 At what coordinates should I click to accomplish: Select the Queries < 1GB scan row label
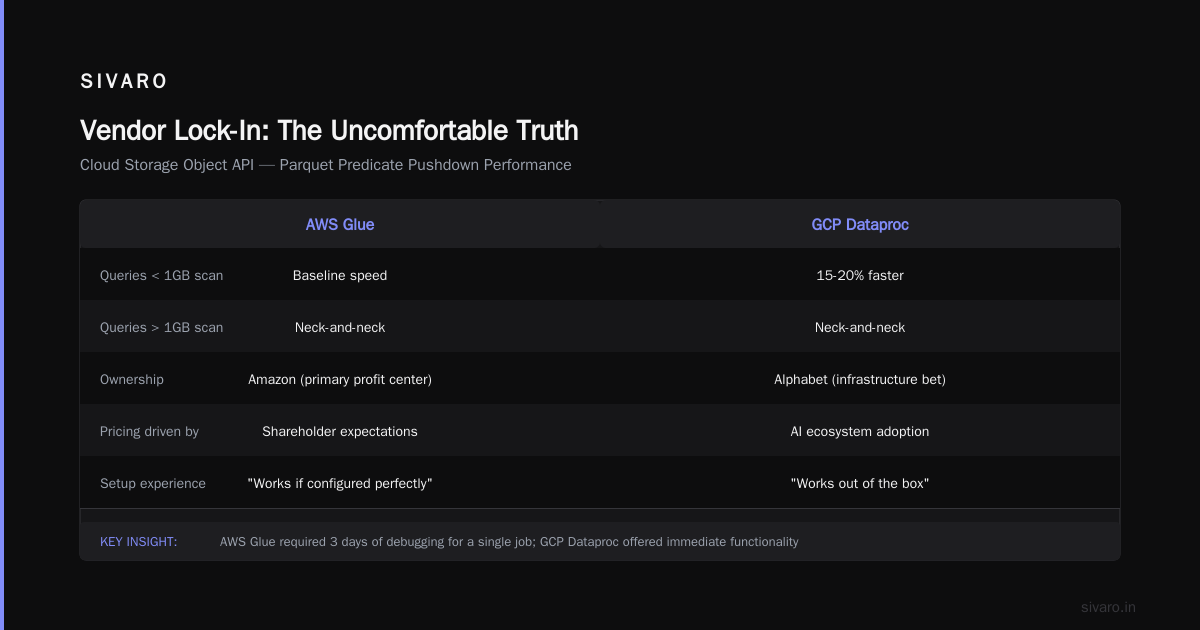[x=162, y=275]
